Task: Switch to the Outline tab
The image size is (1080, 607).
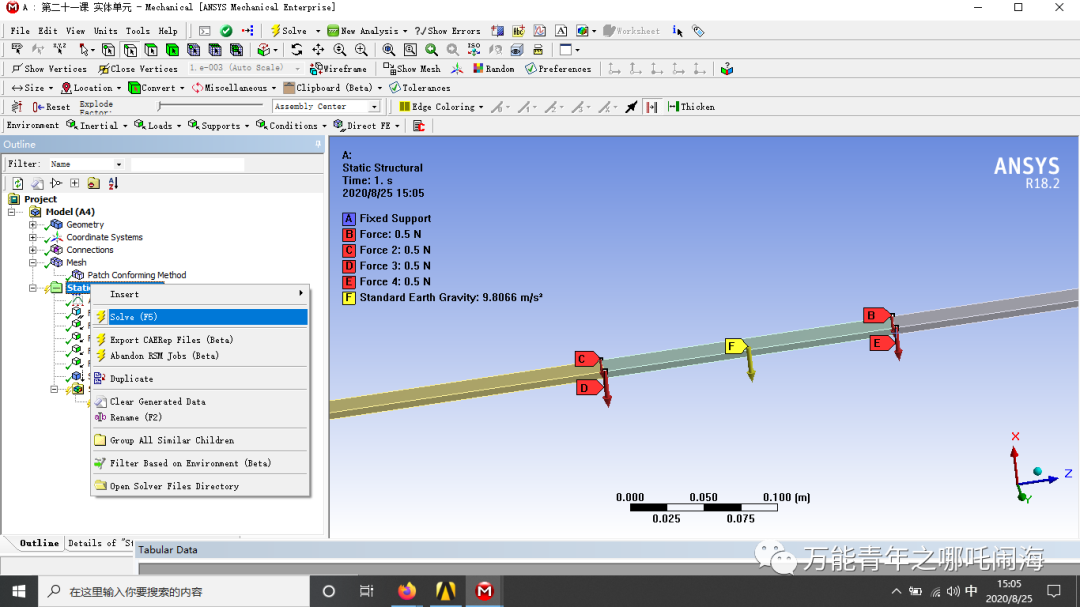Action: 39,543
